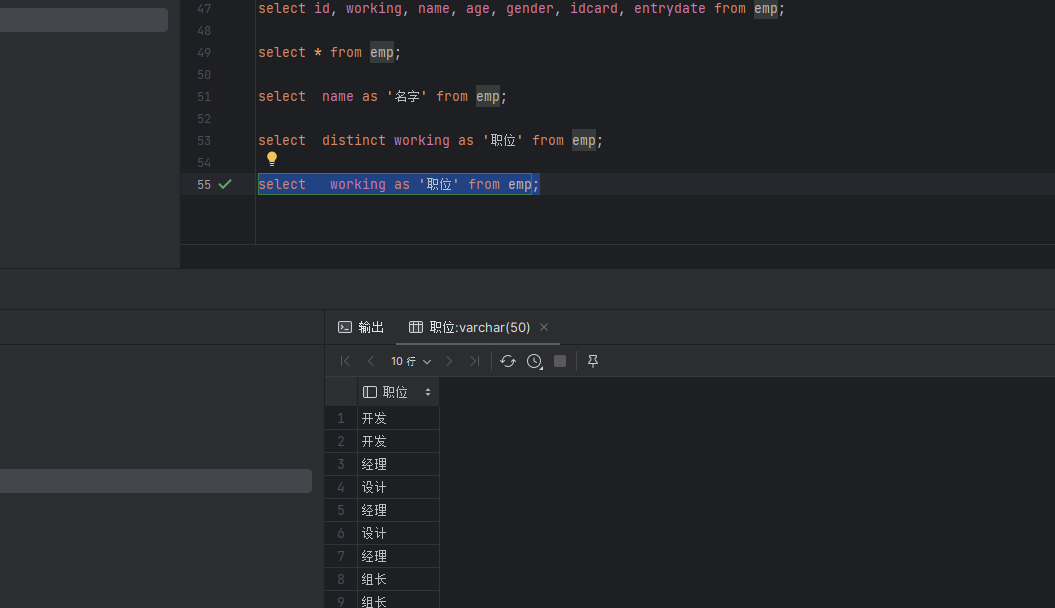Click row number 4 in results grid
1055x608 pixels.
(341, 487)
